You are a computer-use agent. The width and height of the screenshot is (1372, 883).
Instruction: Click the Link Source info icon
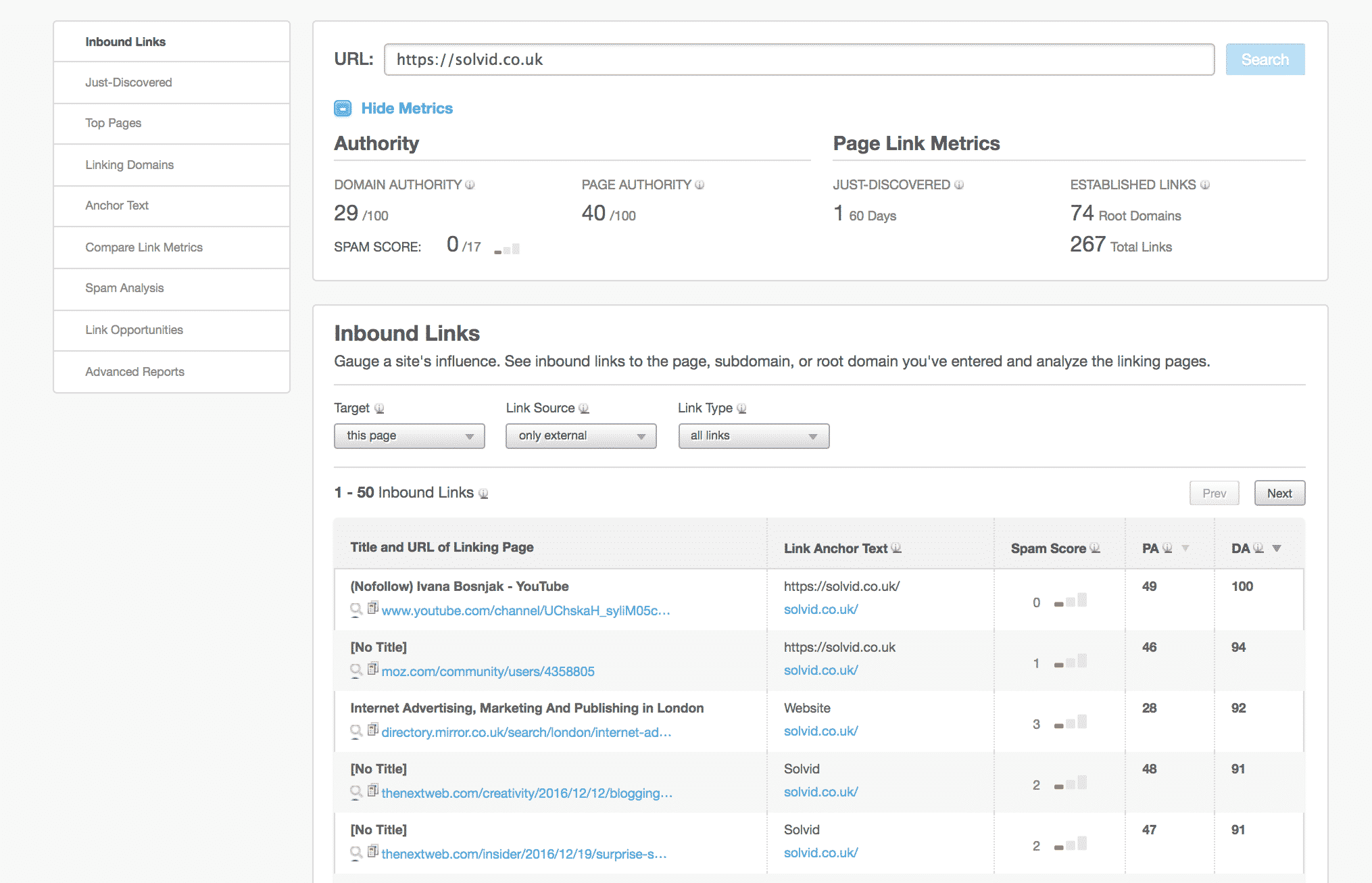pos(584,408)
